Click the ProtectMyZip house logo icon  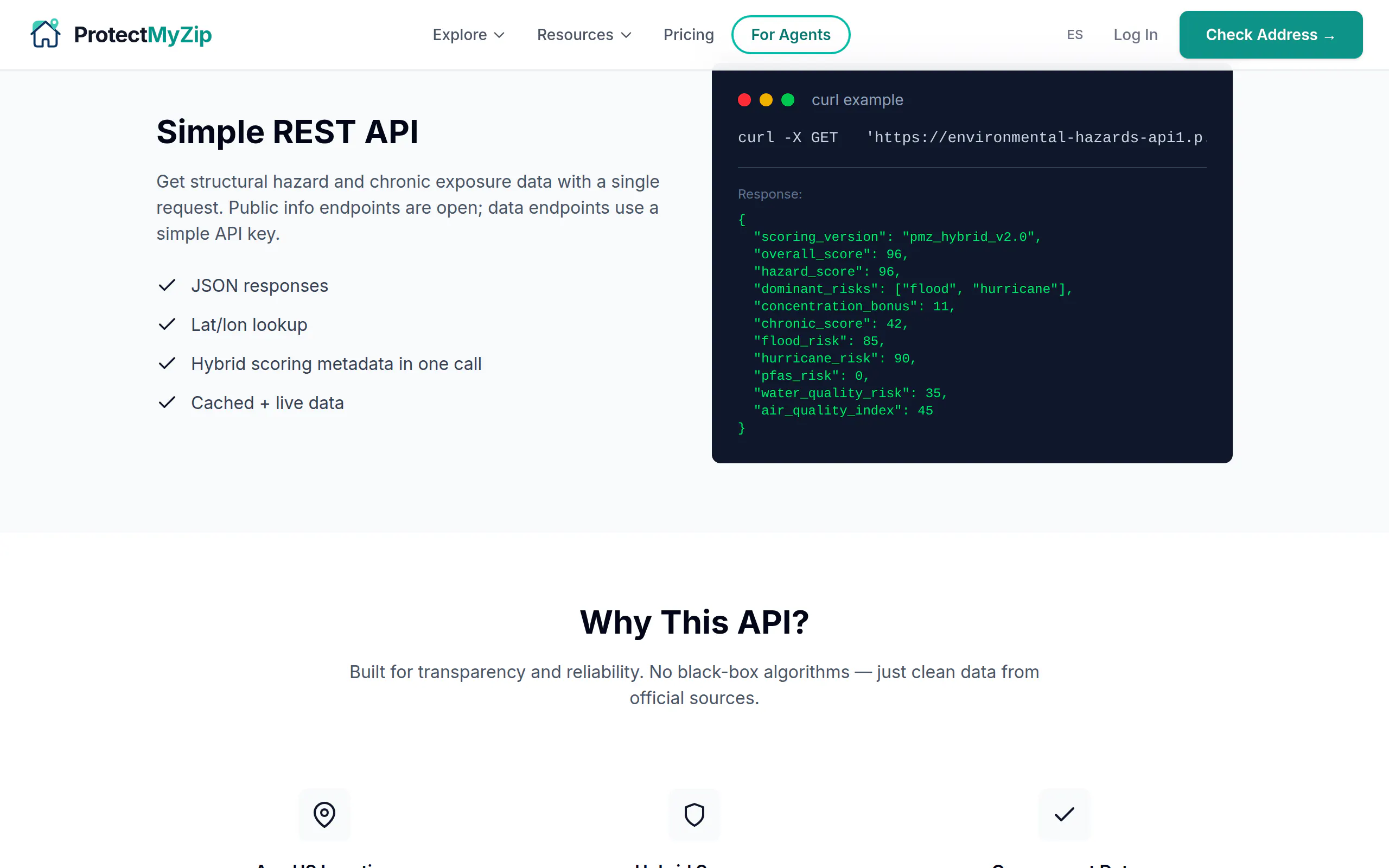pyautogui.click(x=46, y=34)
